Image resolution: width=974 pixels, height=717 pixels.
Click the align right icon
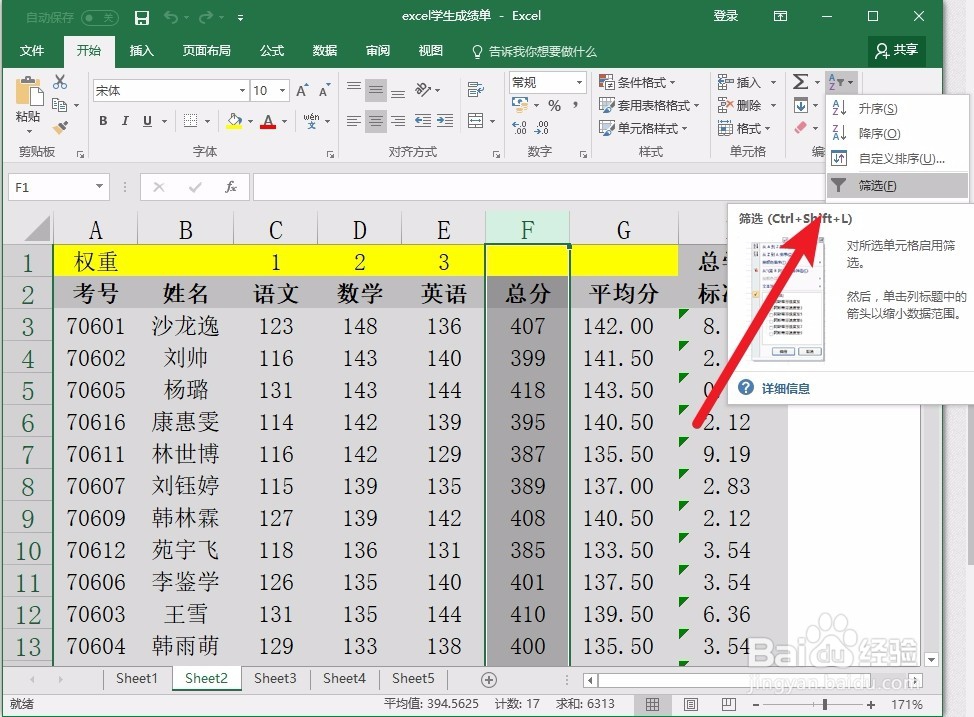coord(398,121)
